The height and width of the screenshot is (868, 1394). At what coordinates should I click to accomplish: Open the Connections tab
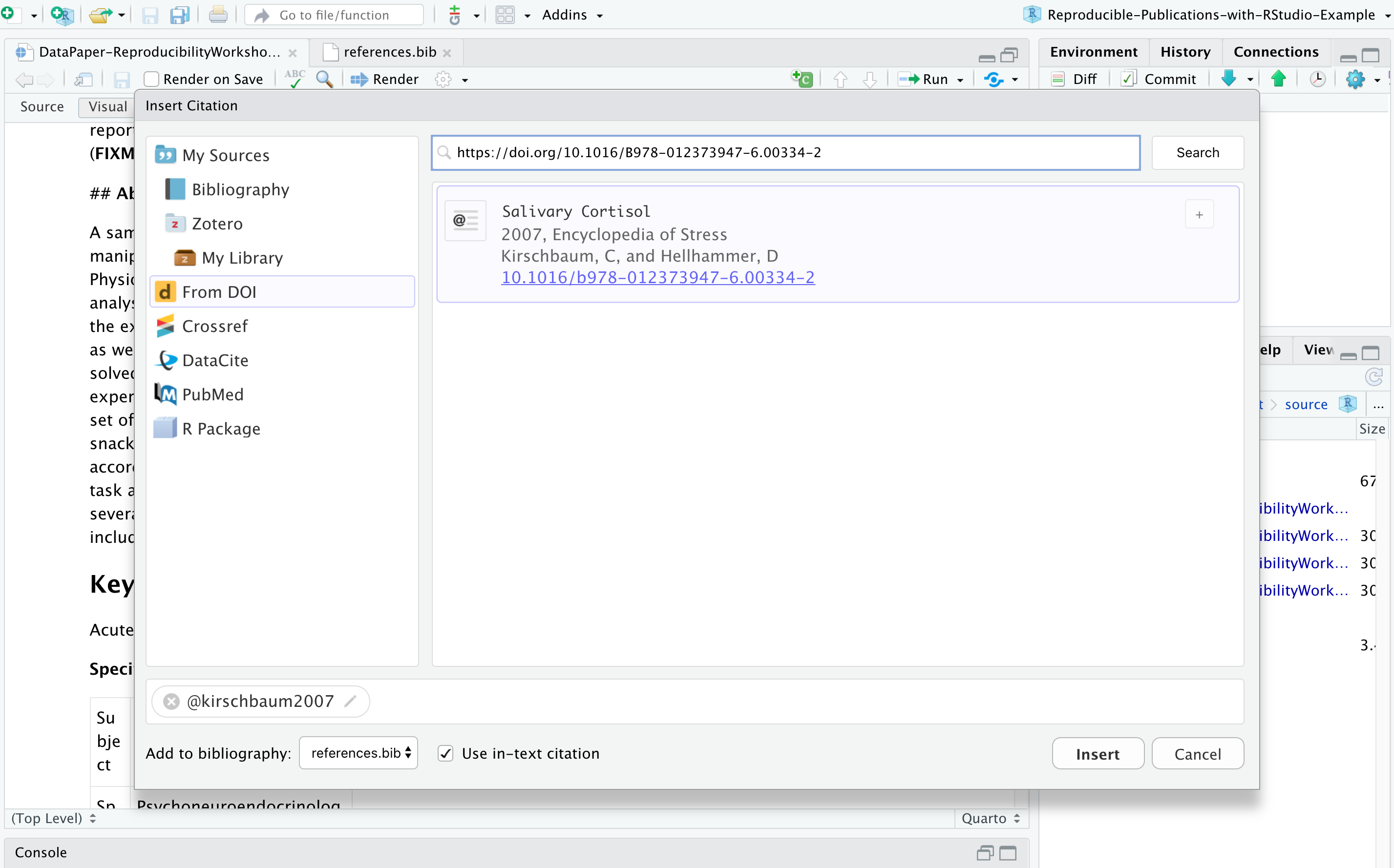pos(1276,52)
